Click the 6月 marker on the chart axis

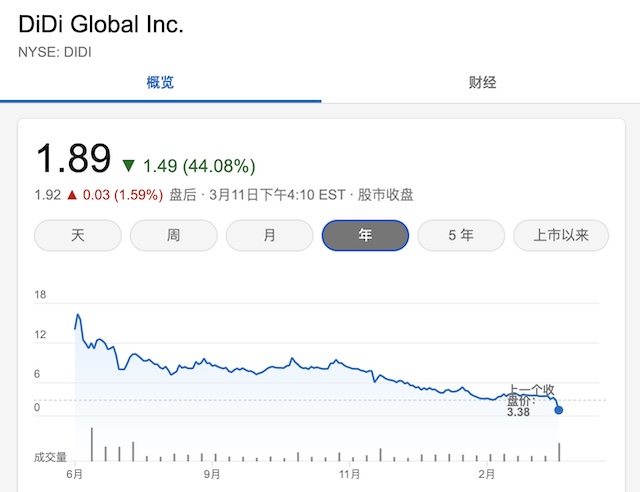pos(74,473)
